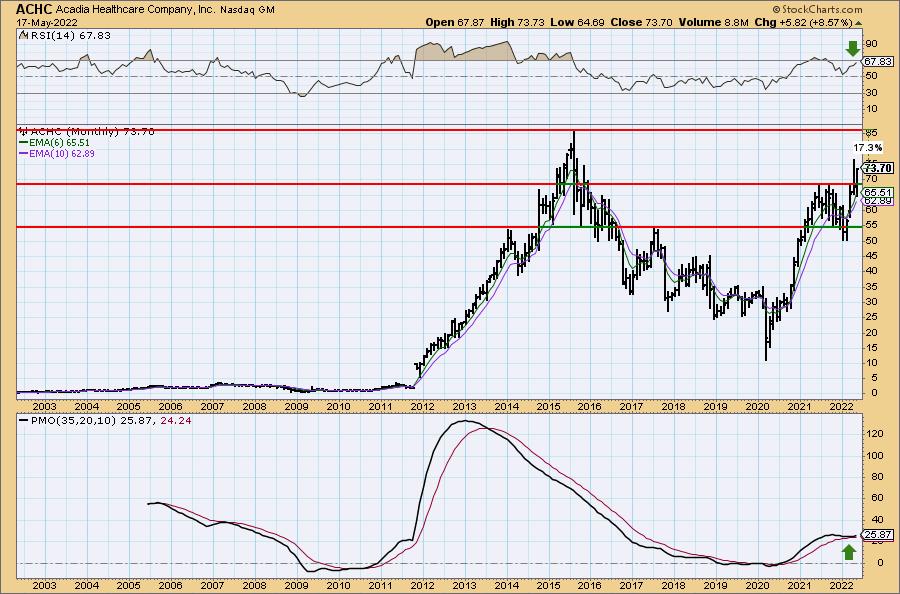Click the 45 level on price axis

870,255
